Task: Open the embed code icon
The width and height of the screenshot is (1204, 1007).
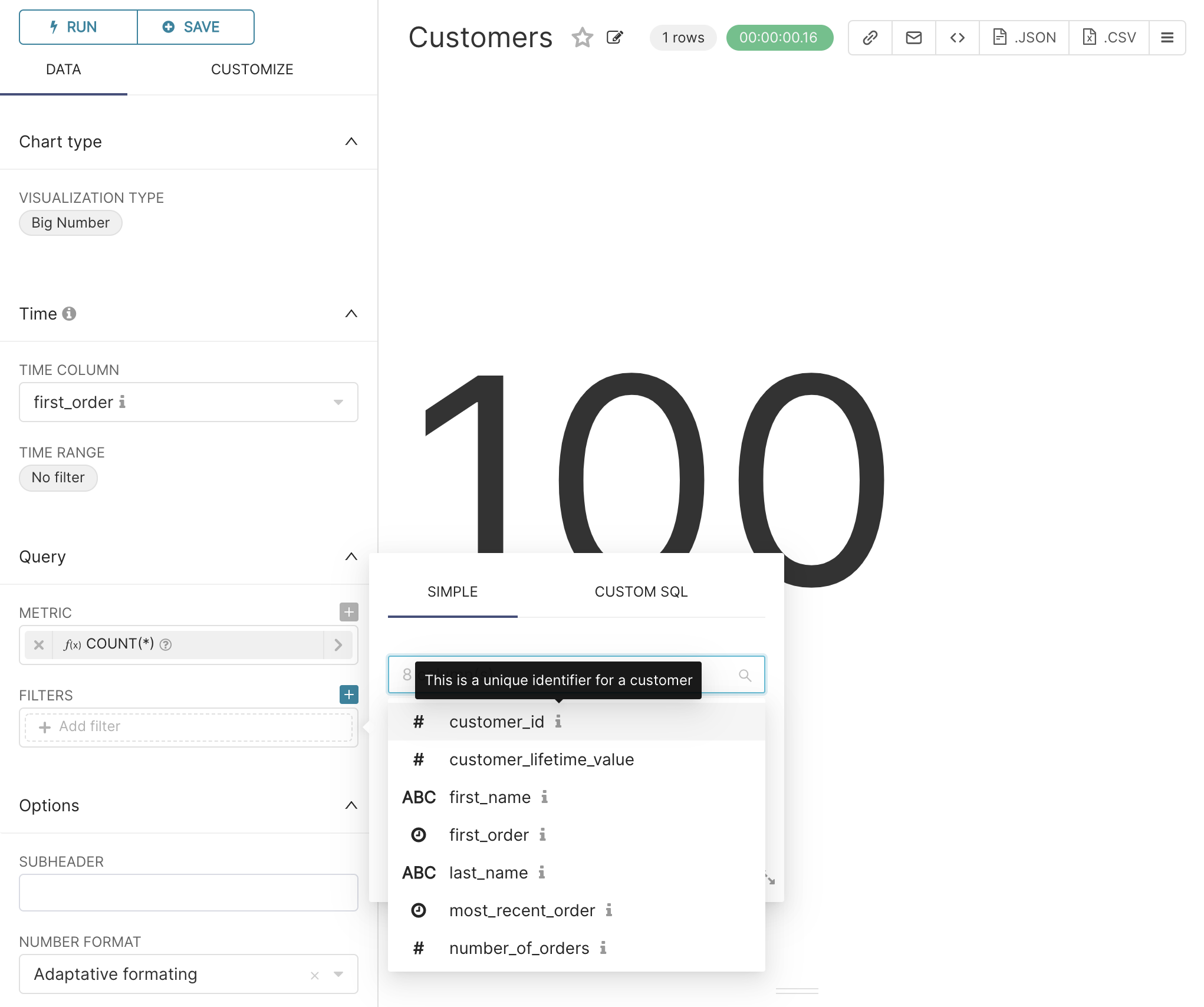Action: (957, 38)
